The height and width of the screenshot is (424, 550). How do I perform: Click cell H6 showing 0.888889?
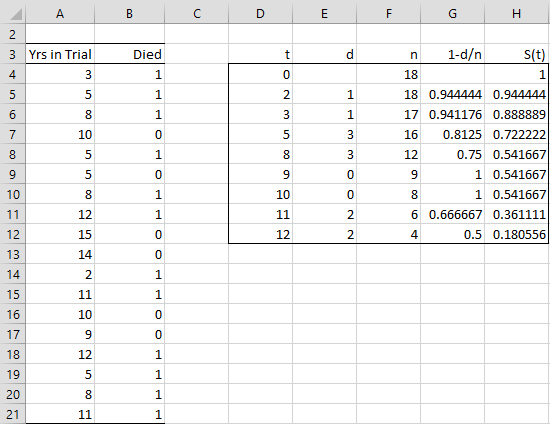pos(516,114)
